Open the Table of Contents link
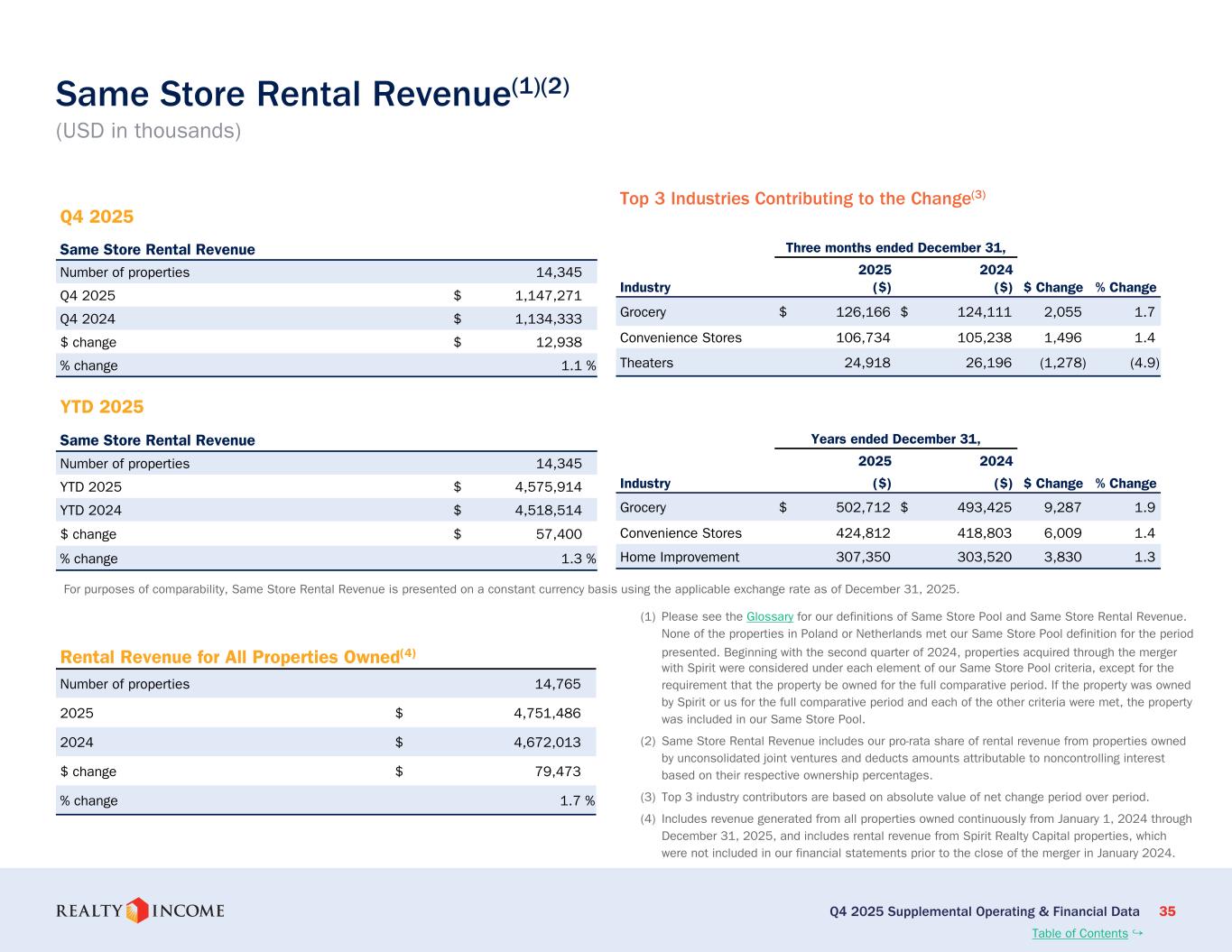This screenshot has width=1232, height=952. pos(1079,933)
